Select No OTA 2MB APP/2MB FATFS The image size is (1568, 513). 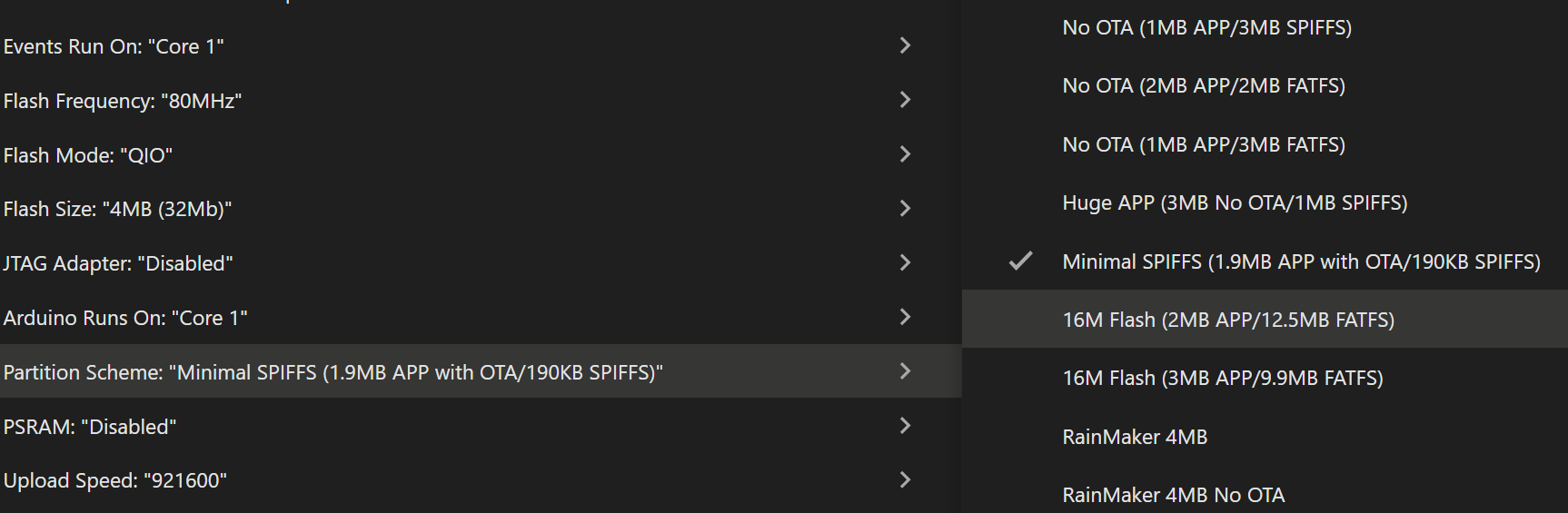click(1204, 86)
